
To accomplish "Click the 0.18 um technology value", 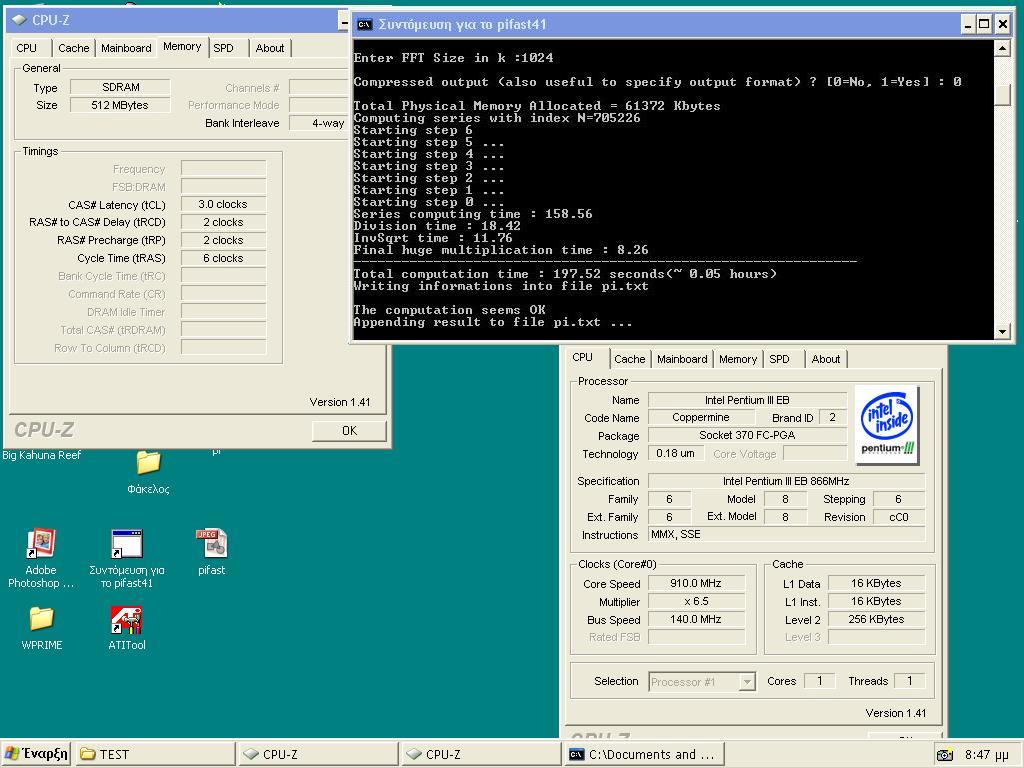I will click(676, 453).
